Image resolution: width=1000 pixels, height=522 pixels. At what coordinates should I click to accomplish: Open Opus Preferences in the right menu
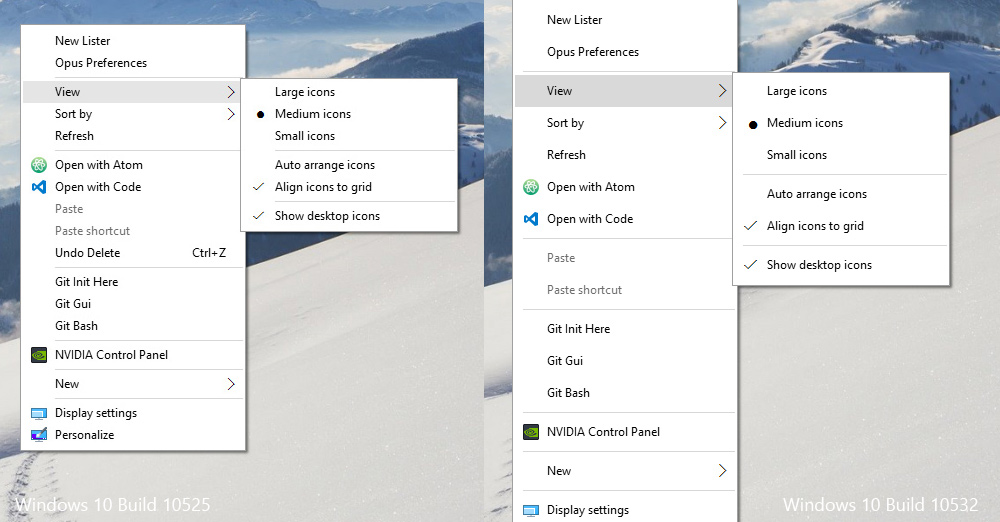(x=592, y=52)
